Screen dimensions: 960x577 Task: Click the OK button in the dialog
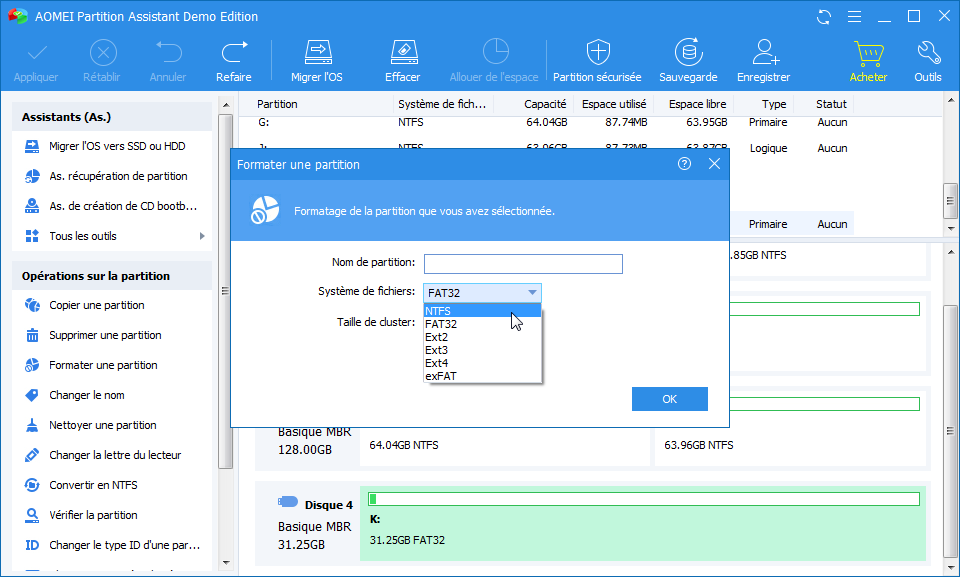point(670,399)
